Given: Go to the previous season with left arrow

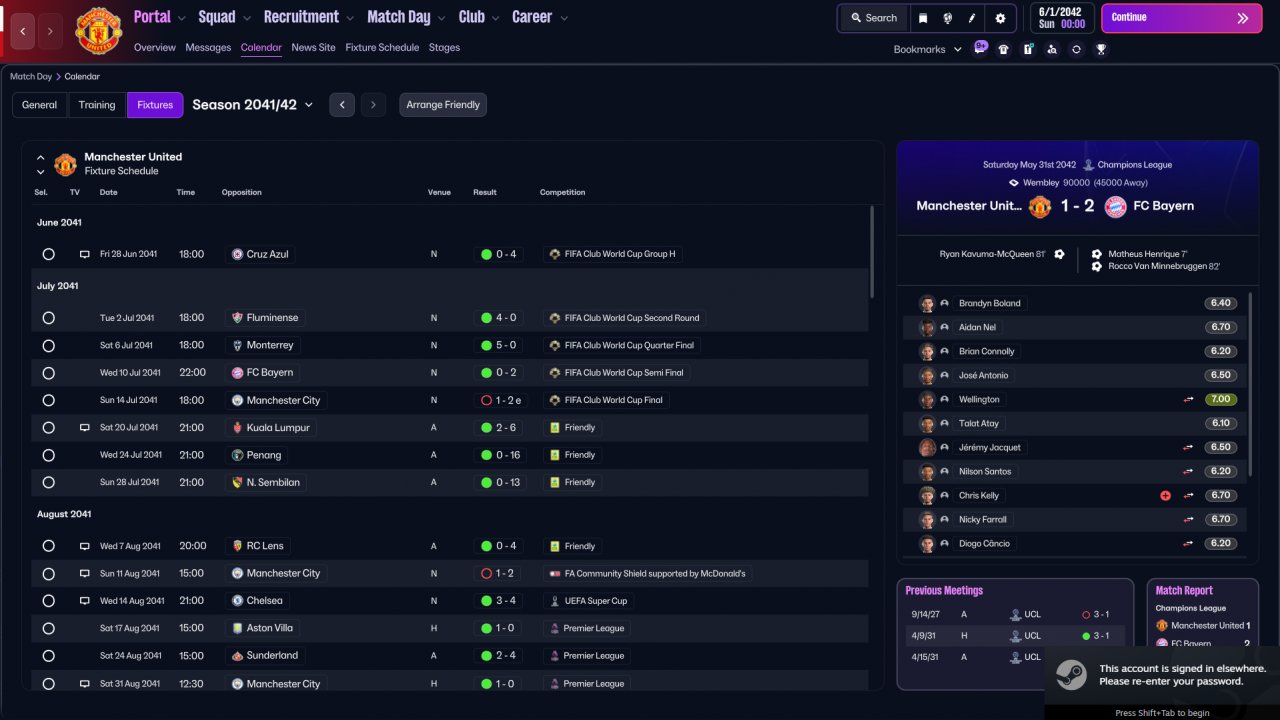Looking at the screenshot, I should point(342,105).
